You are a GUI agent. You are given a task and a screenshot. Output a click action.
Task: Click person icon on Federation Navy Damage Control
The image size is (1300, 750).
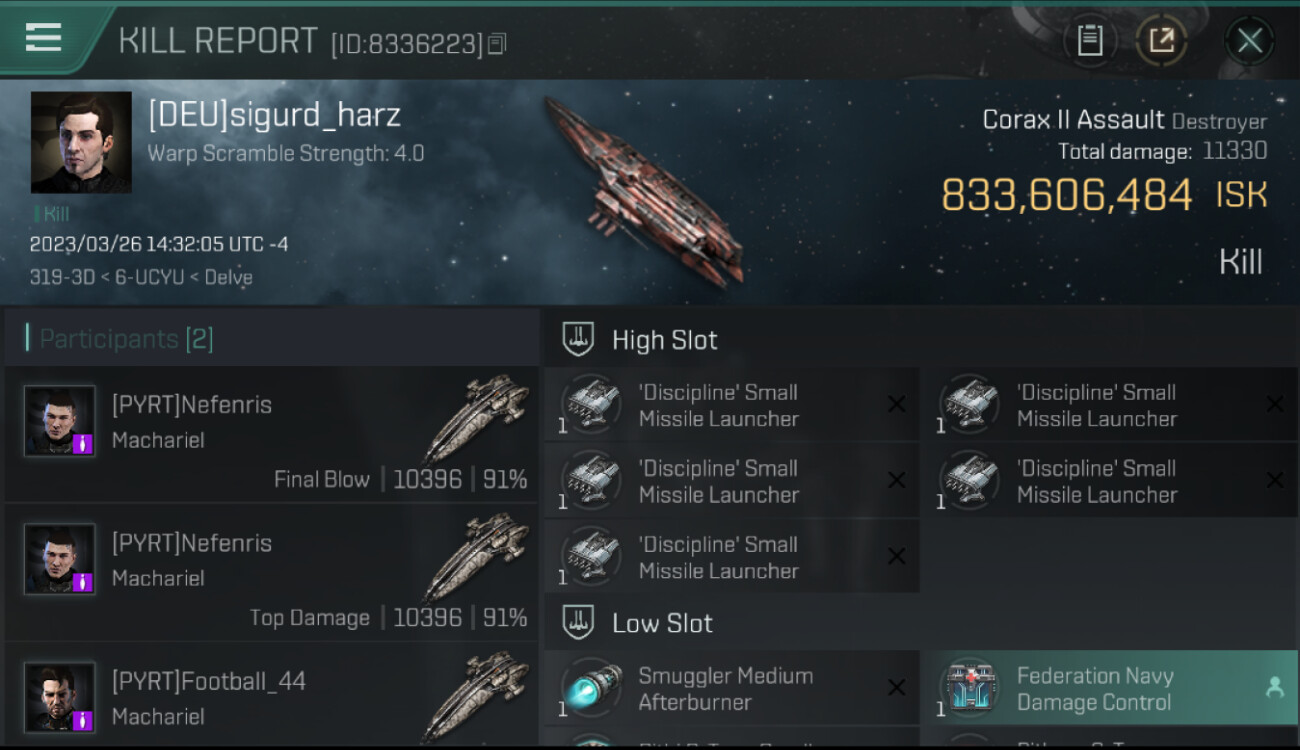[x=1274, y=687]
